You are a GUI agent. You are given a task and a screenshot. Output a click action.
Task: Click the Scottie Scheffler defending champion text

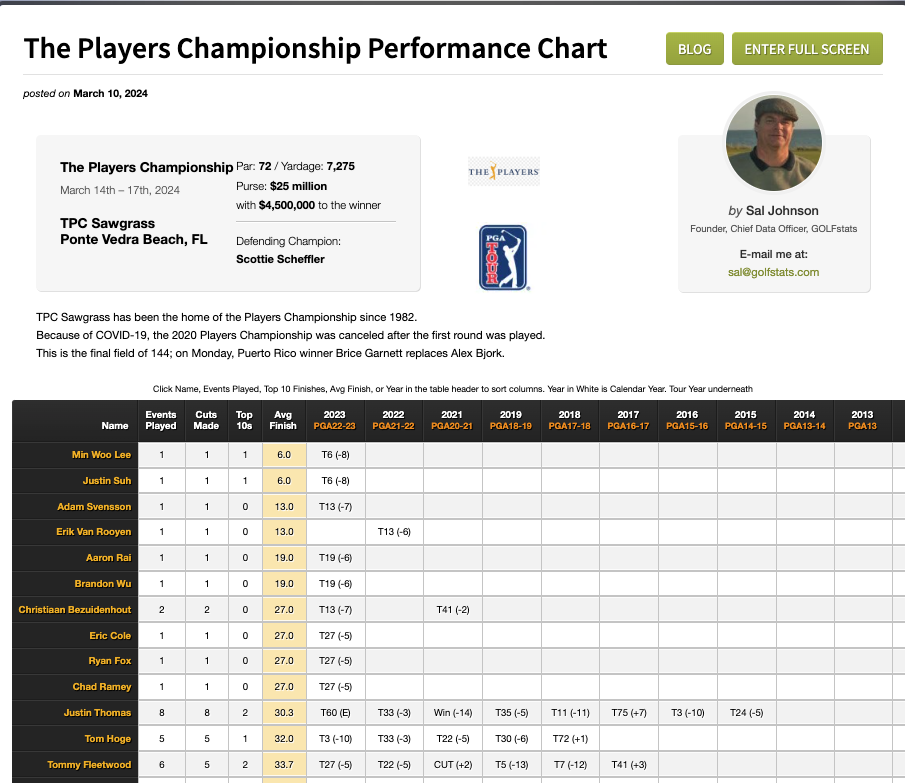click(280, 259)
